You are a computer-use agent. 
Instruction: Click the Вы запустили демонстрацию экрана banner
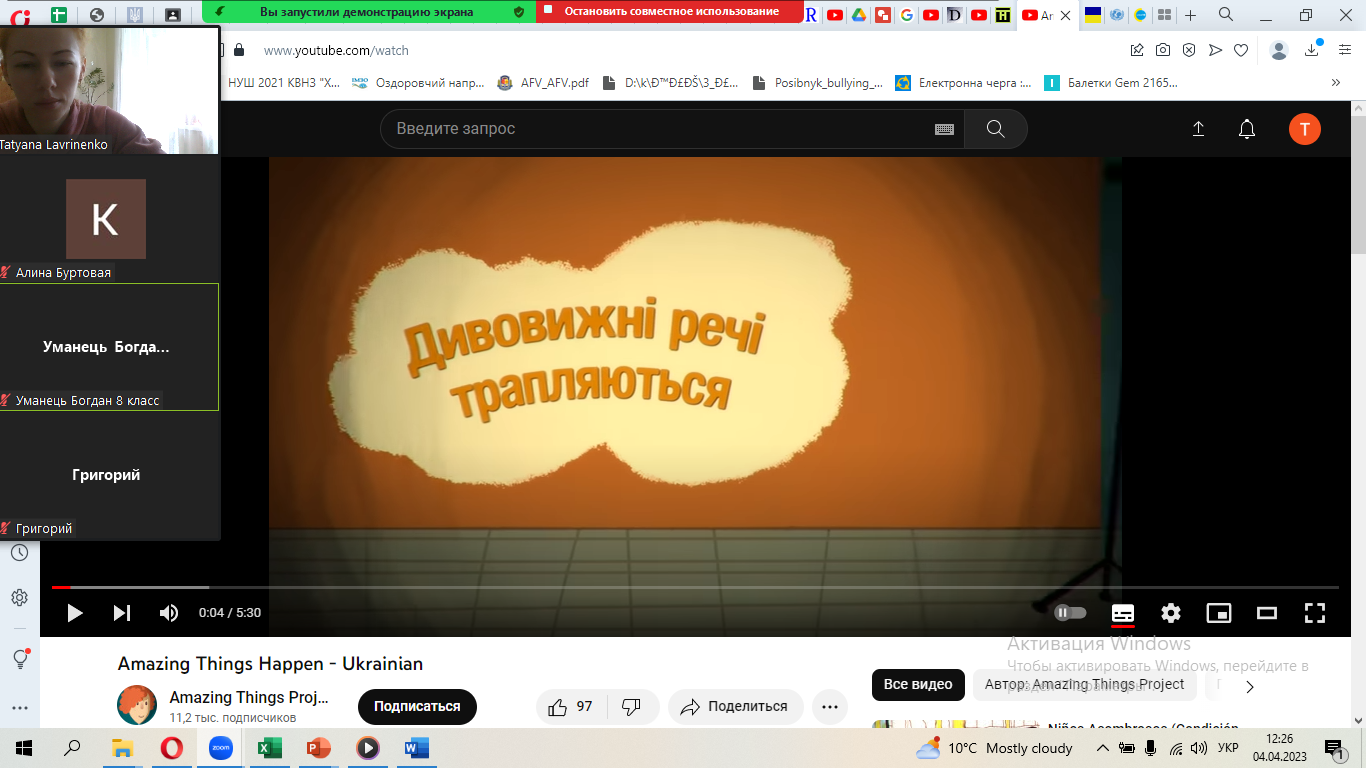coord(367,12)
